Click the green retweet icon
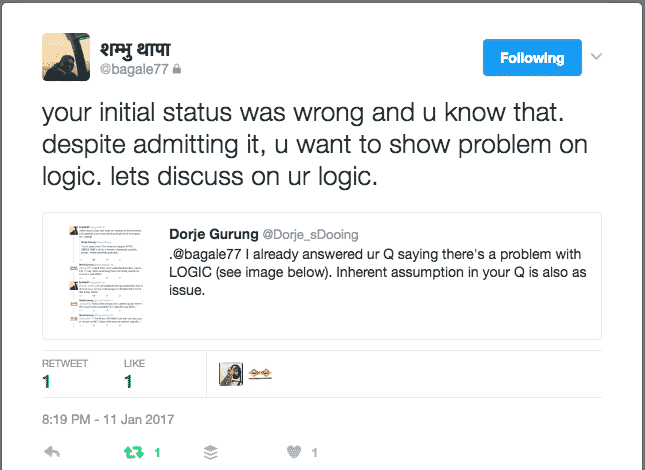645x470 pixels. tap(134, 453)
